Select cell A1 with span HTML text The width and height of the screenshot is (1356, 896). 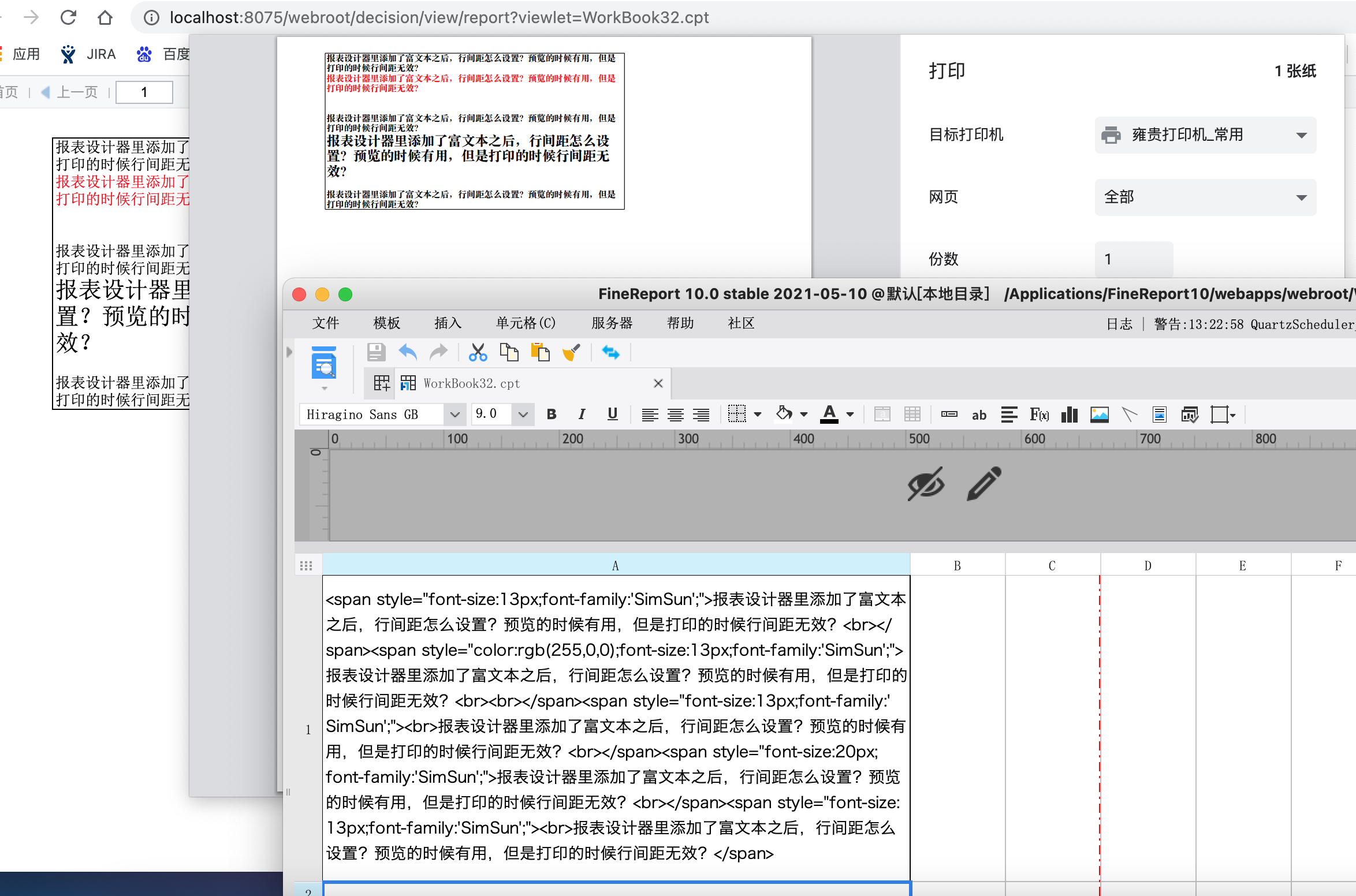coord(616,727)
